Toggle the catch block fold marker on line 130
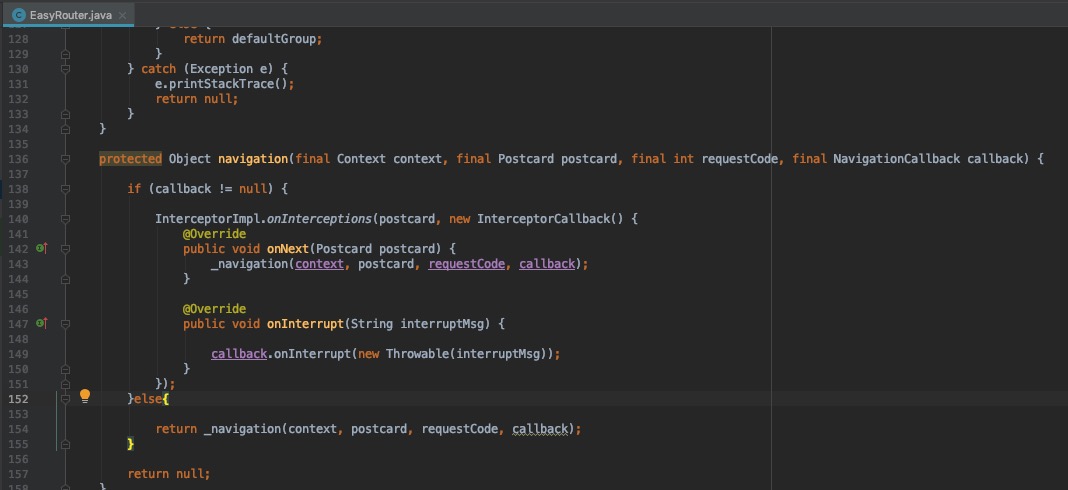This screenshot has height=490, width=1068. click(65, 69)
